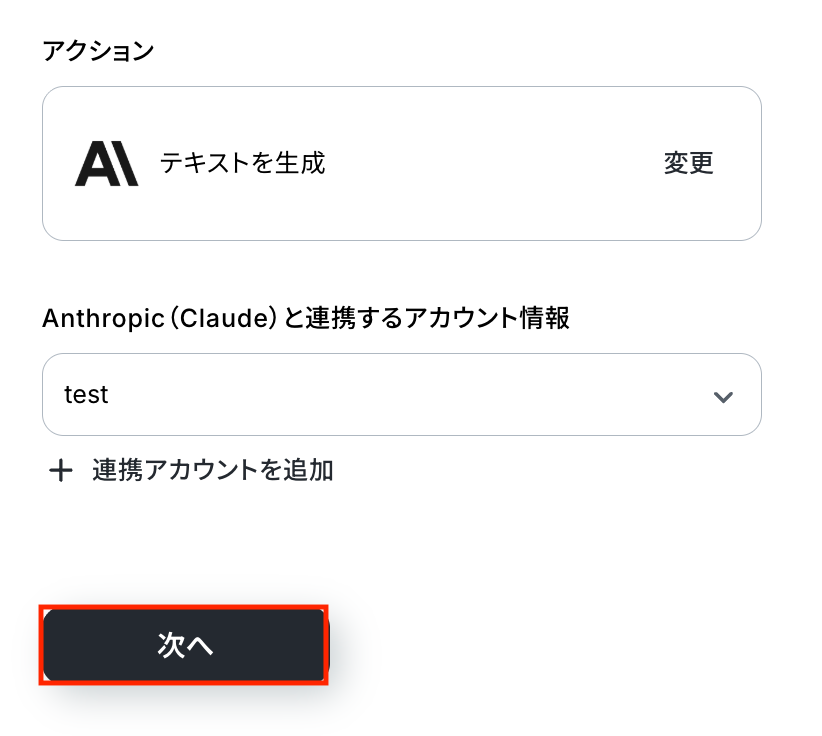
Task: Change the action via 変更
Action: (688, 163)
